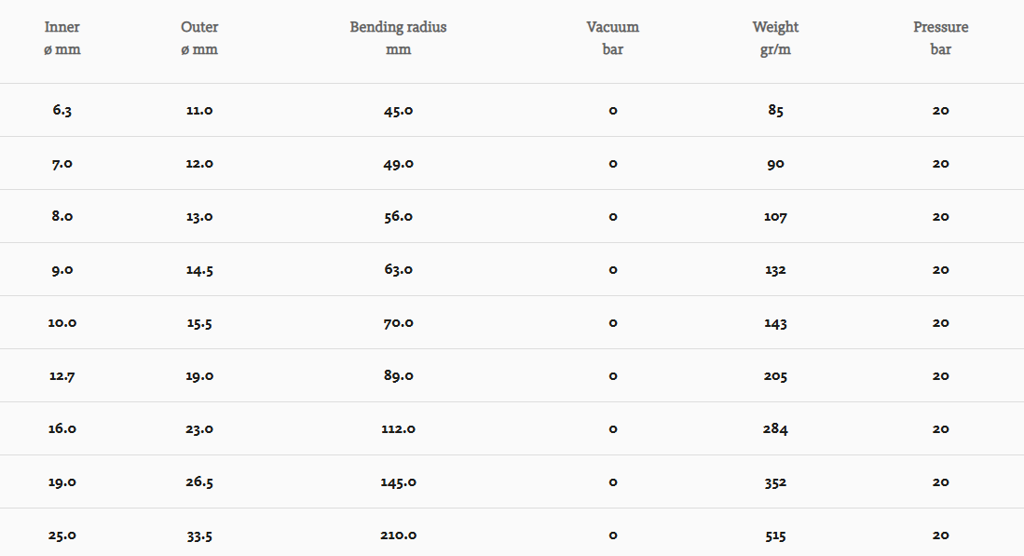1024x556 pixels.
Task: Select the 12.7 inner diameter cell
Action: pyautogui.click(x=62, y=376)
